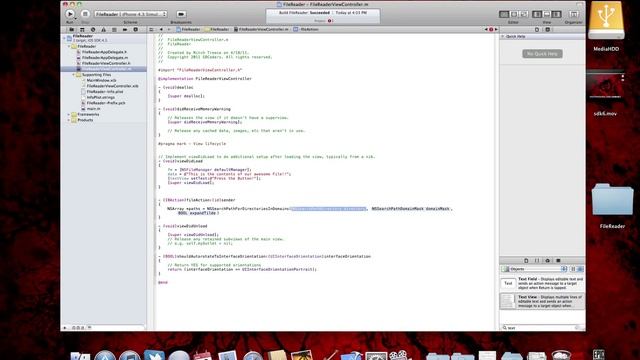Switch to Assistant editor
Image resolution: width=640 pixels, height=360 pixels.
[x=514, y=14]
